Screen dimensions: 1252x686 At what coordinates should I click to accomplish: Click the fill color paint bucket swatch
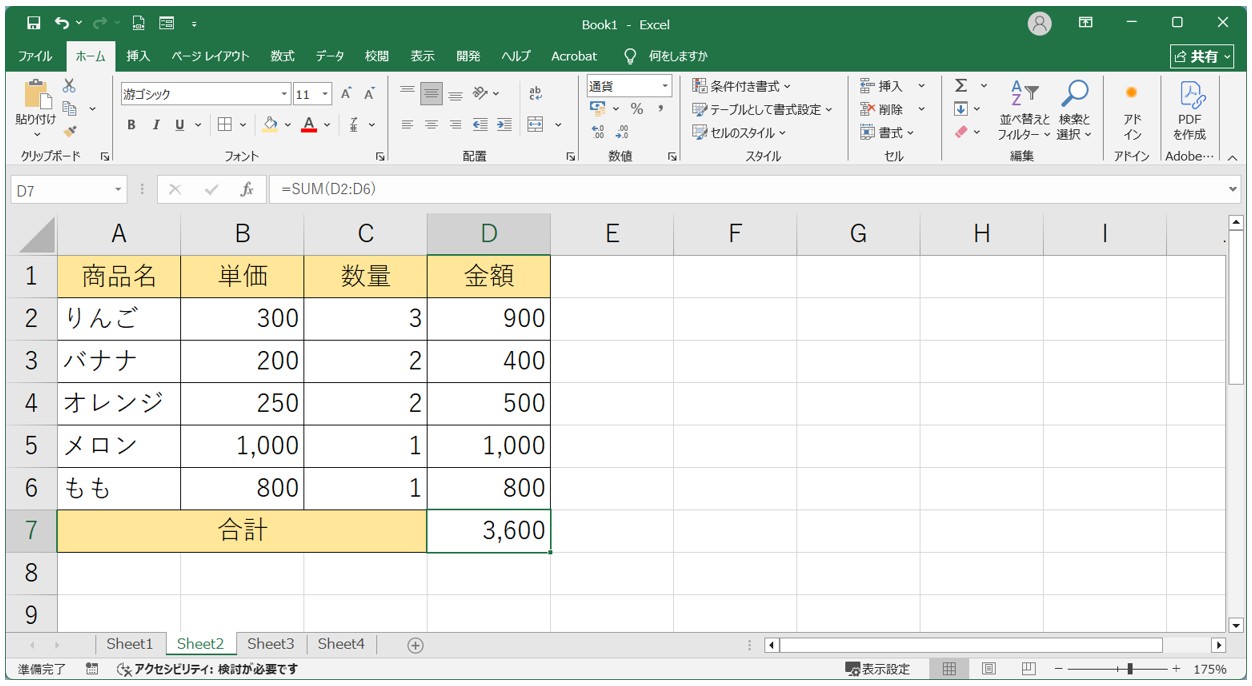pyautogui.click(x=269, y=125)
